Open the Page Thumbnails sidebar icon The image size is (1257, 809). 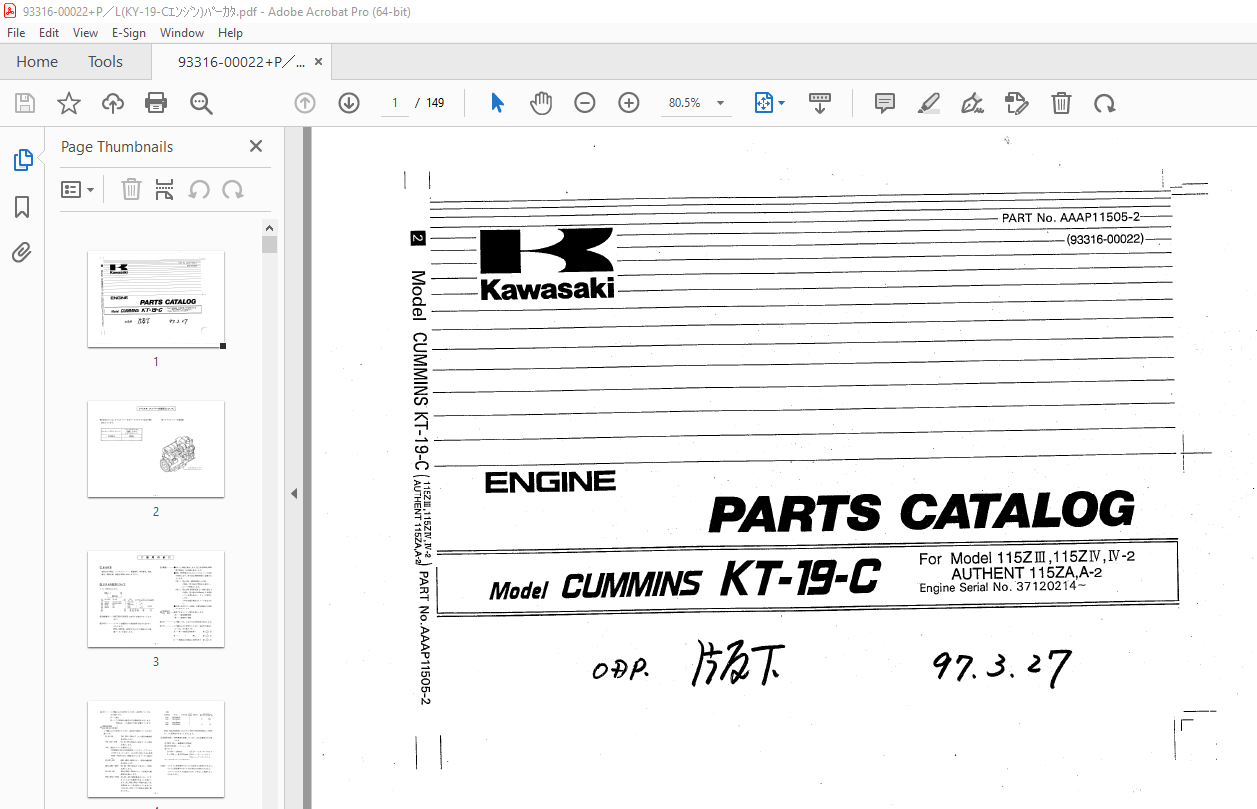tap(22, 160)
